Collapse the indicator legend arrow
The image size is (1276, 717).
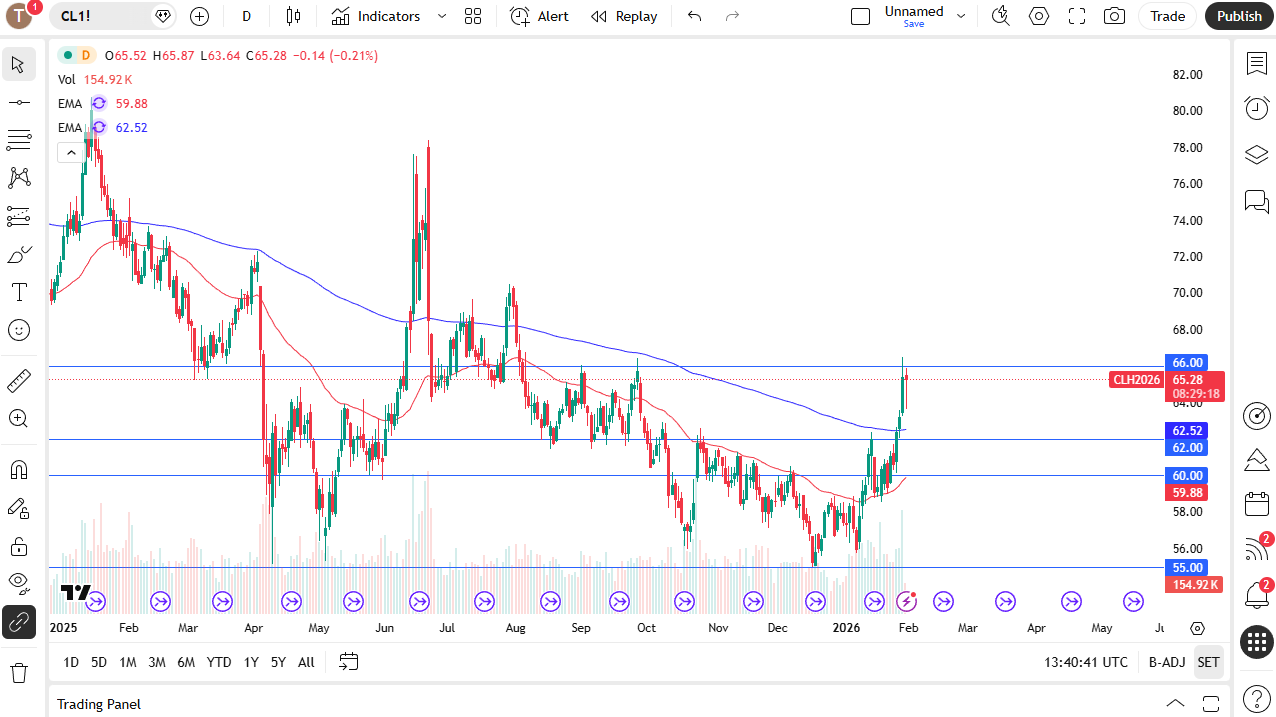pos(70,152)
